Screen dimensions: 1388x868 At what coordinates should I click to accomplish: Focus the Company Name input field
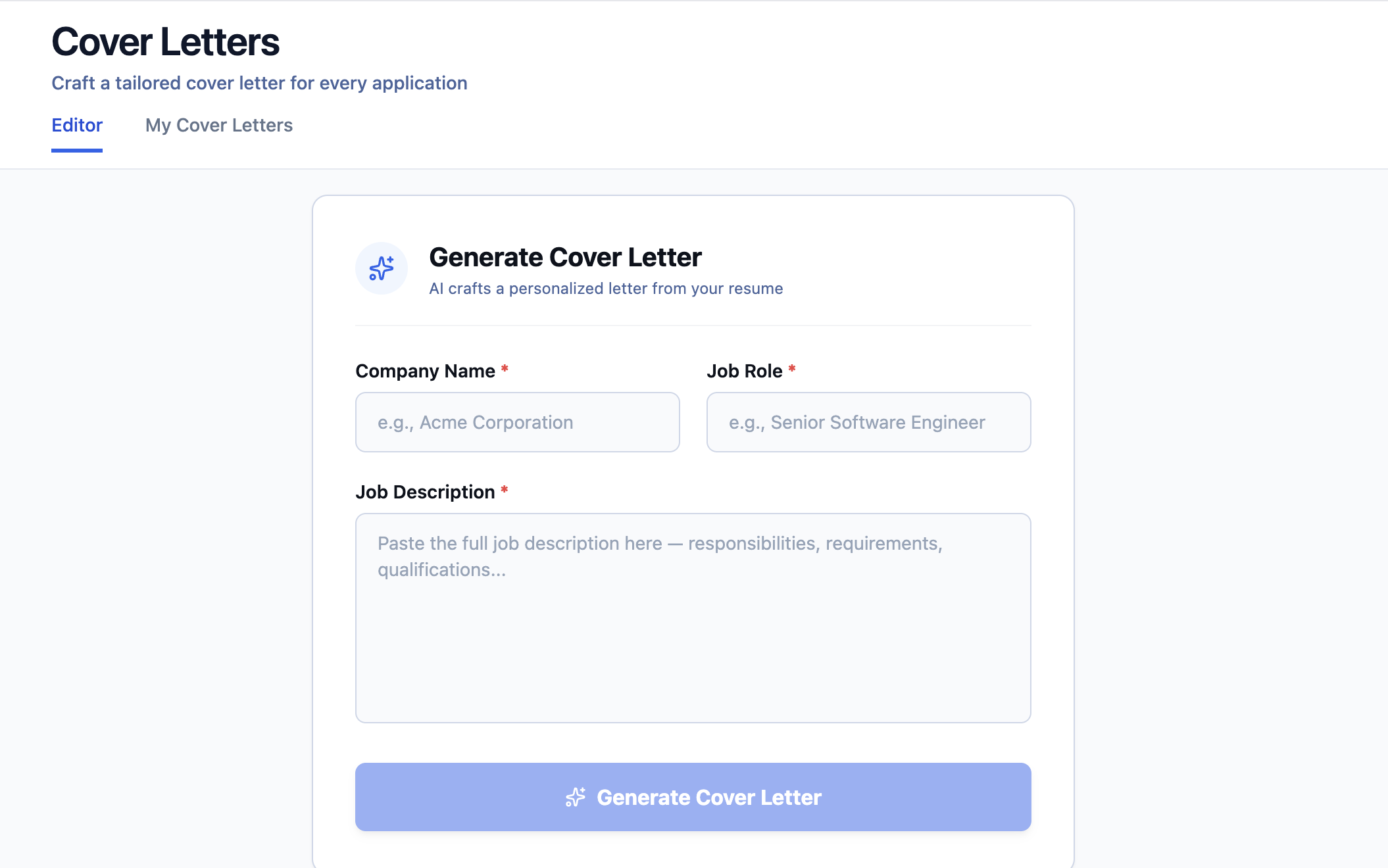(517, 422)
